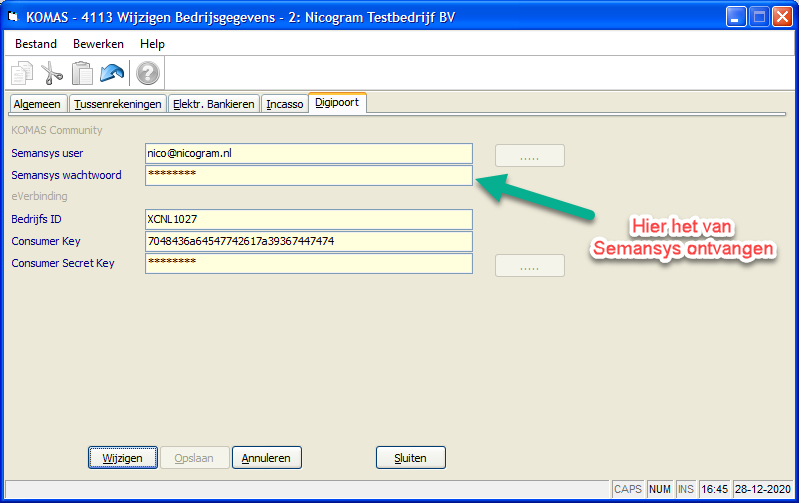This screenshot has width=799, height=503.
Task: Maximize the KOMAS window
Action: point(759,17)
